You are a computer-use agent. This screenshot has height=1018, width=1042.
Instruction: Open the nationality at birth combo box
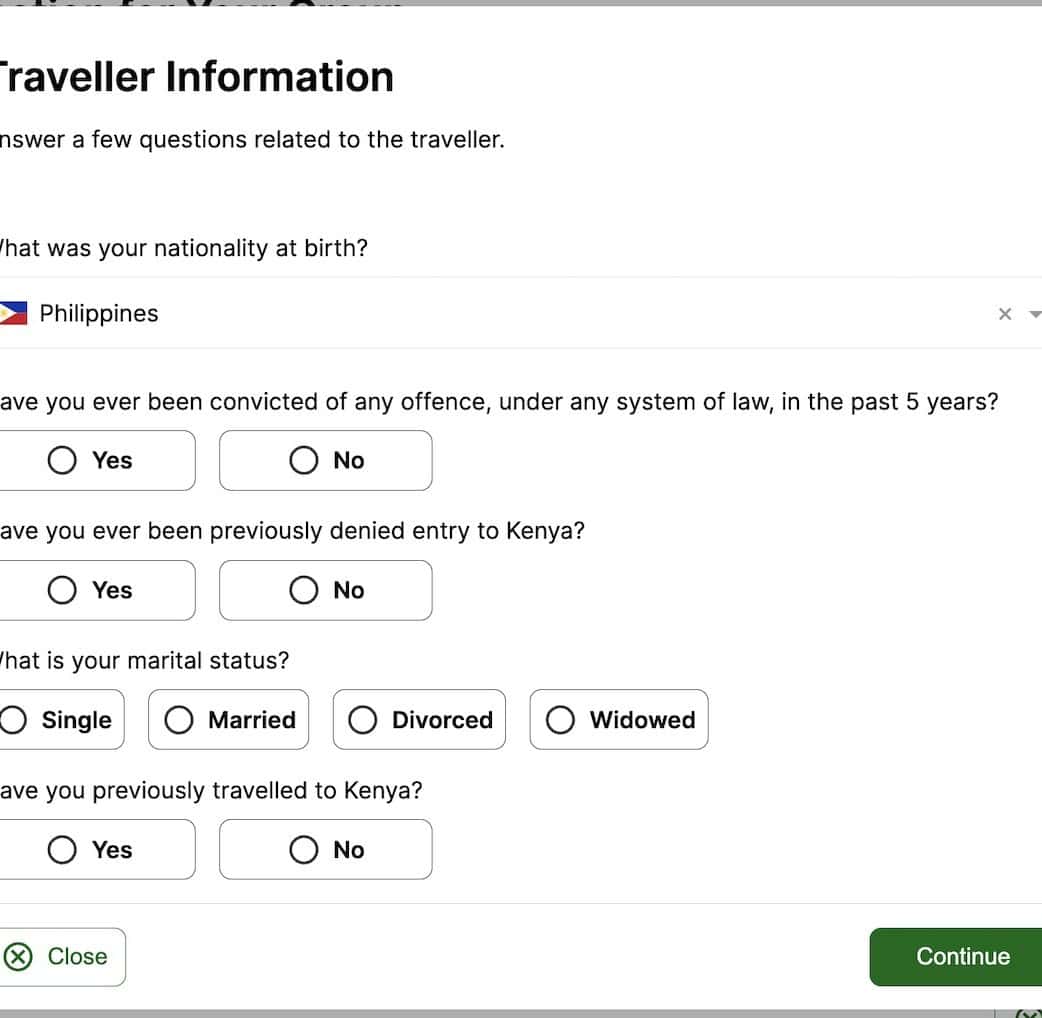tap(500, 314)
